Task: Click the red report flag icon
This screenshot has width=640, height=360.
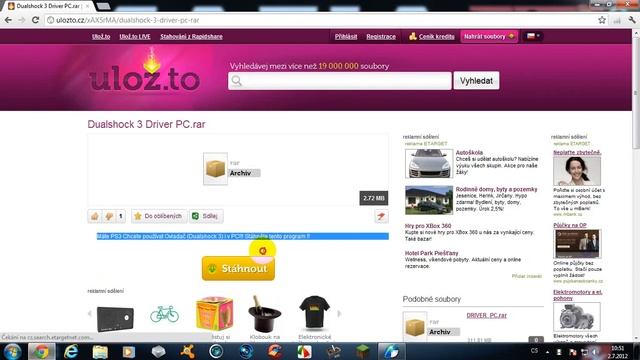Action: coord(381,216)
